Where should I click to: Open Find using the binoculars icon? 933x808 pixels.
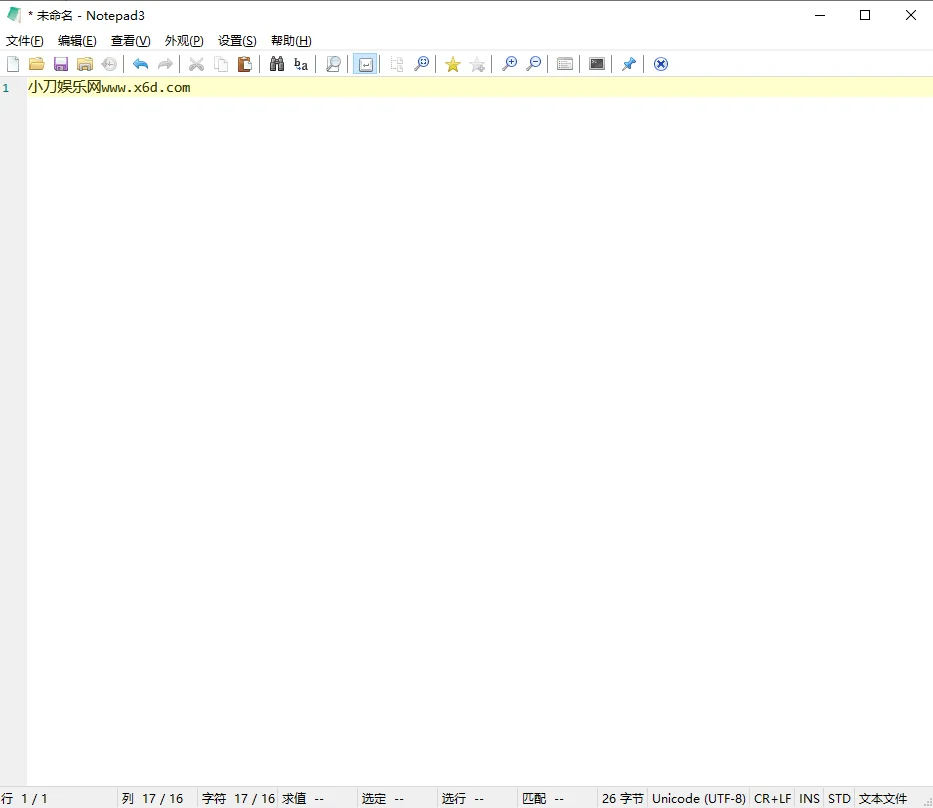[x=276, y=63]
